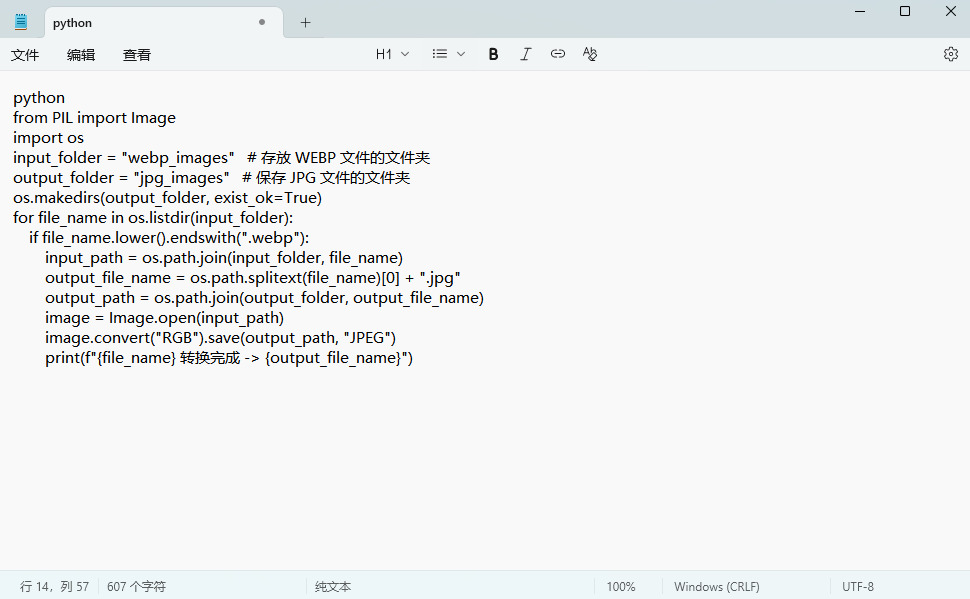
Task: Click the line 'from PIL import Image'
Action: click(x=94, y=118)
